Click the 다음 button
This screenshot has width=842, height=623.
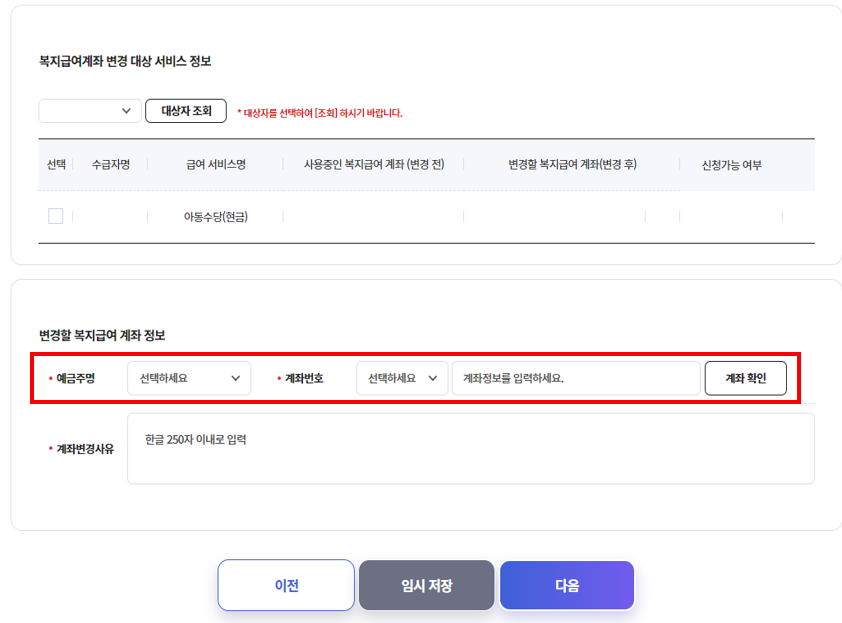[x=567, y=585]
